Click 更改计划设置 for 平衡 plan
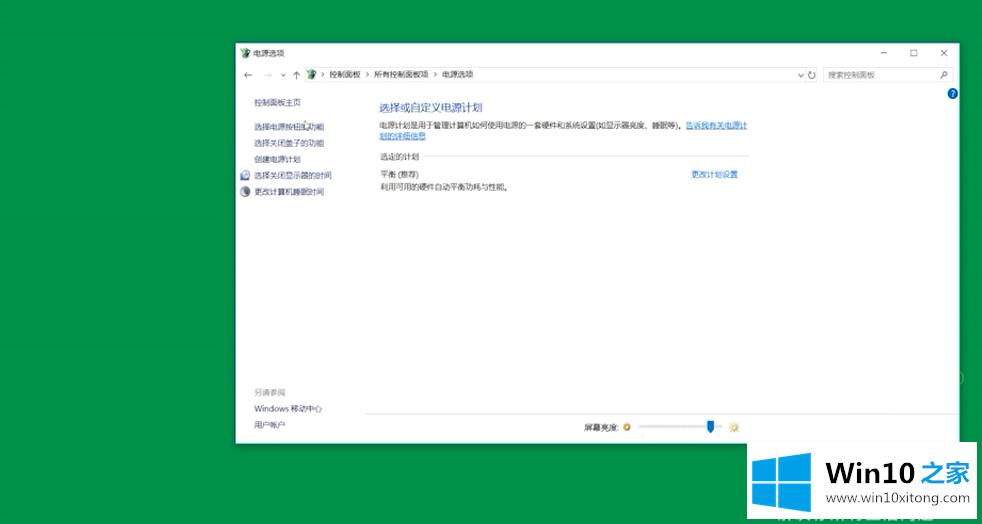Screen dimensions: 982x524 pos(715,175)
